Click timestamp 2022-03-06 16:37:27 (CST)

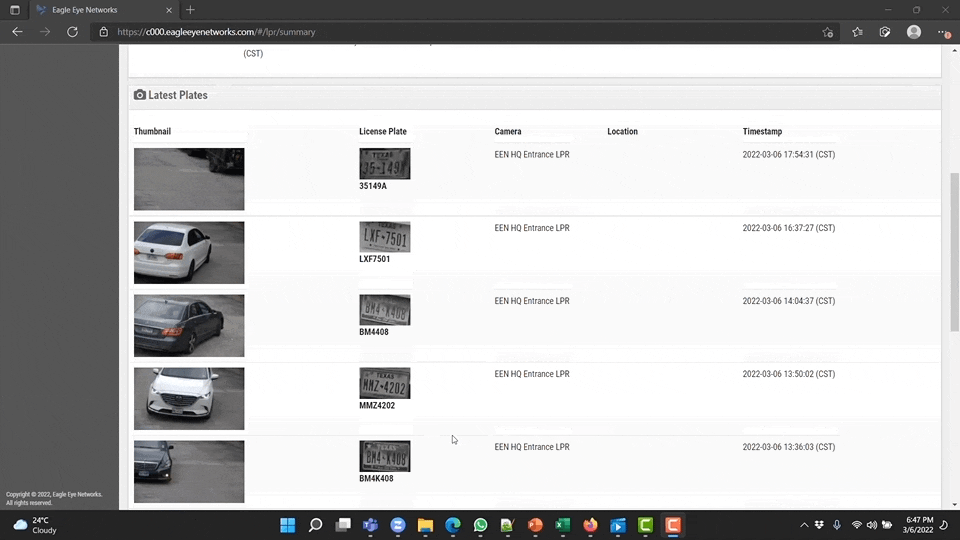tap(789, 228)
